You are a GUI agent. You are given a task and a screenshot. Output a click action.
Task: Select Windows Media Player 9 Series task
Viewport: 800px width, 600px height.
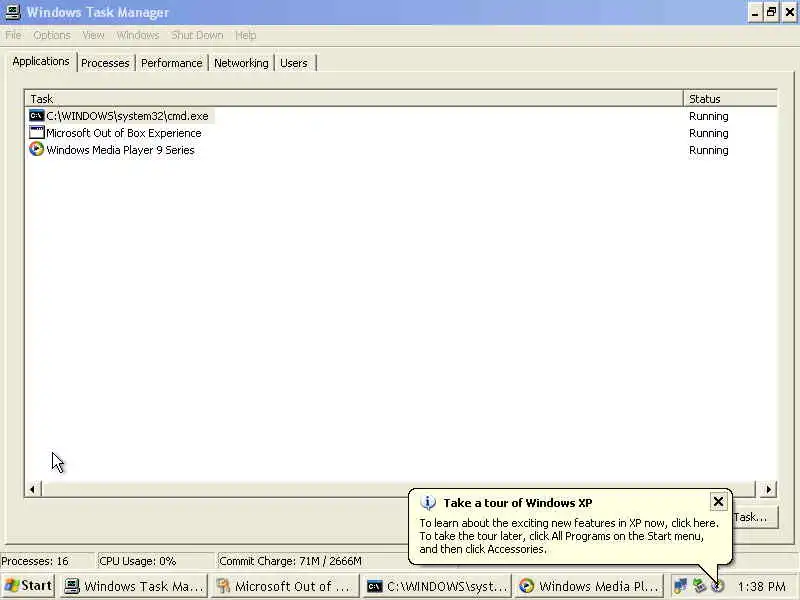pyautogui.click(x=120, y=150)
